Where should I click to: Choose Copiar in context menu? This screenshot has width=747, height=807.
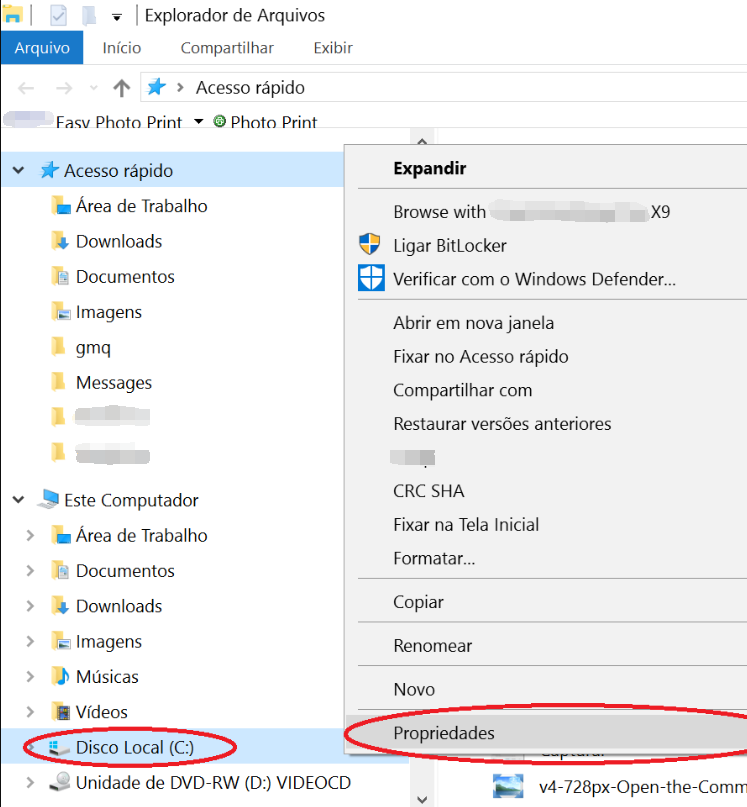[x=418, y=602]
